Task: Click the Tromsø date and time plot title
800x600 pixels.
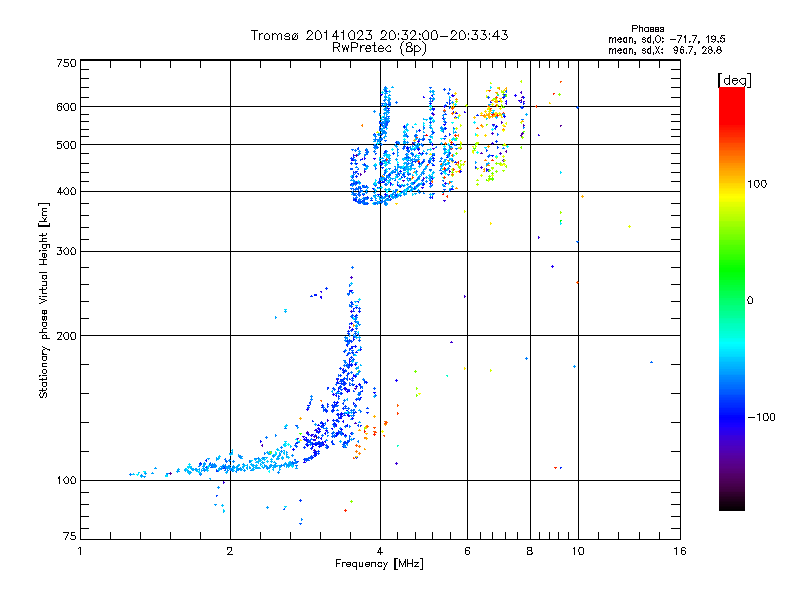Action: 379,35
